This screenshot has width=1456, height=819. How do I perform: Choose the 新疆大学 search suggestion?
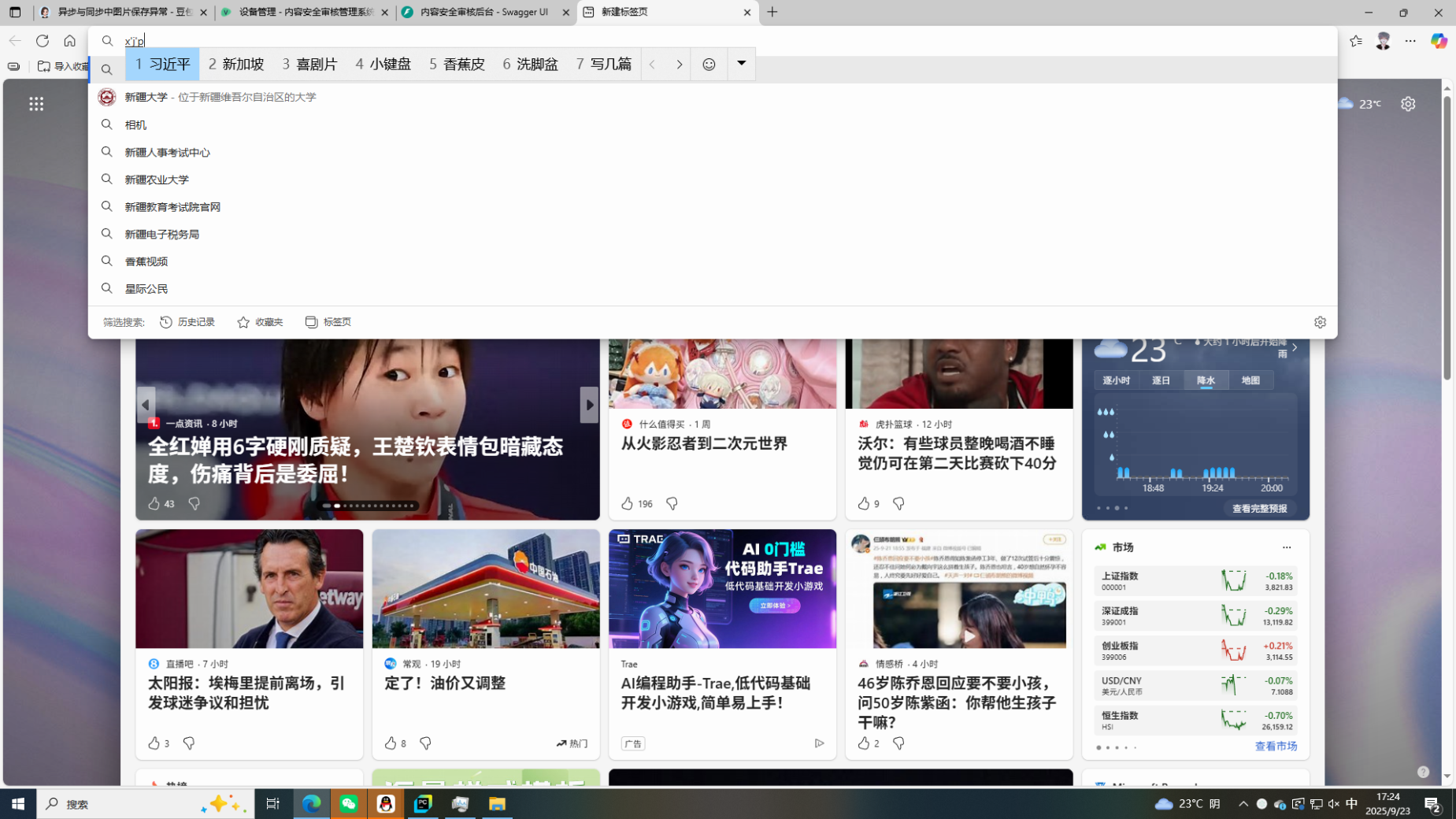pyautogui.click(x=146, y=97)
